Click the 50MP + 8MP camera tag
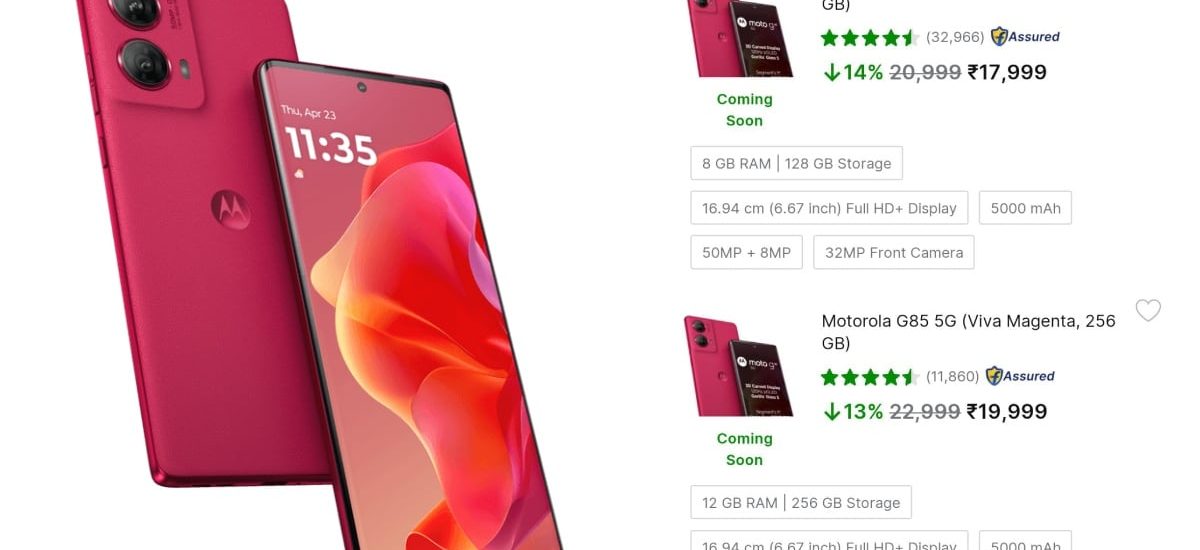 click(746, 252)
